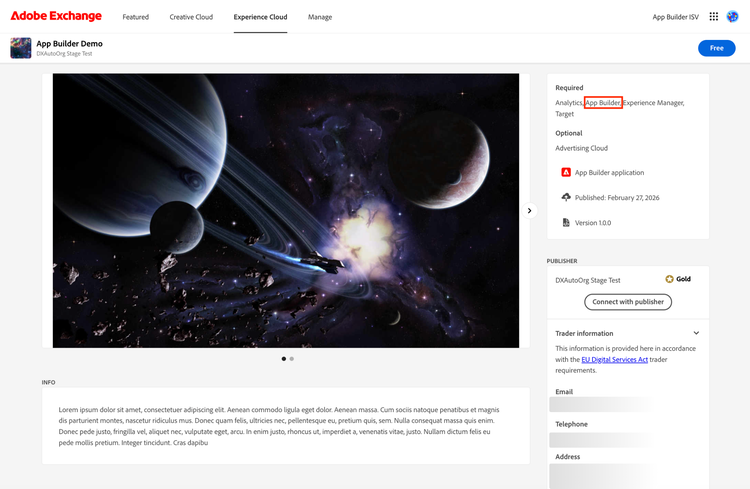The image size is (750, 489).
Task: Click the App Builder application label
Action: pyautogui.click(x=609, y=173)
